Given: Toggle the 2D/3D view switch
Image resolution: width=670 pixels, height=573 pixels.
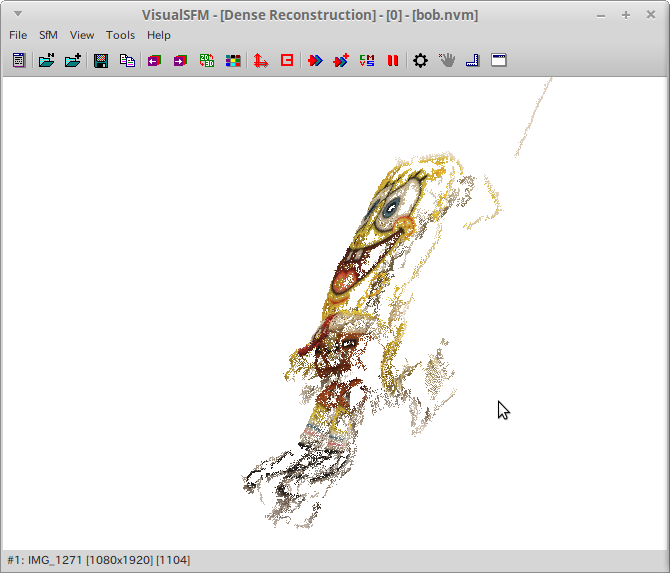Looking at the screenshot, I should [207, 61].
